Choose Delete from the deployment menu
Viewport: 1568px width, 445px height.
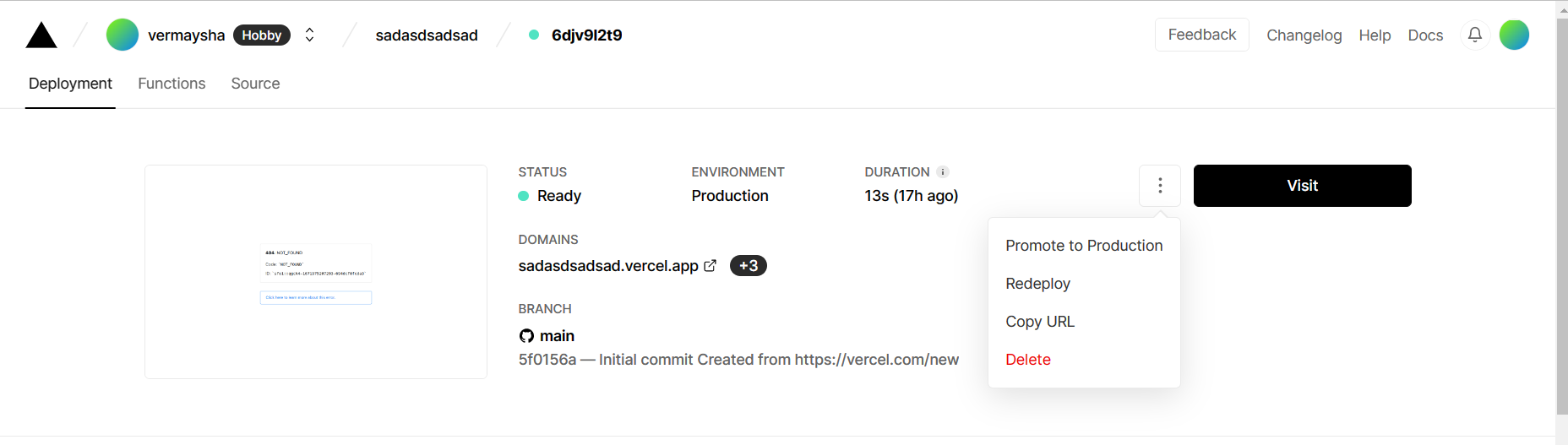(x=1028, y=360)
